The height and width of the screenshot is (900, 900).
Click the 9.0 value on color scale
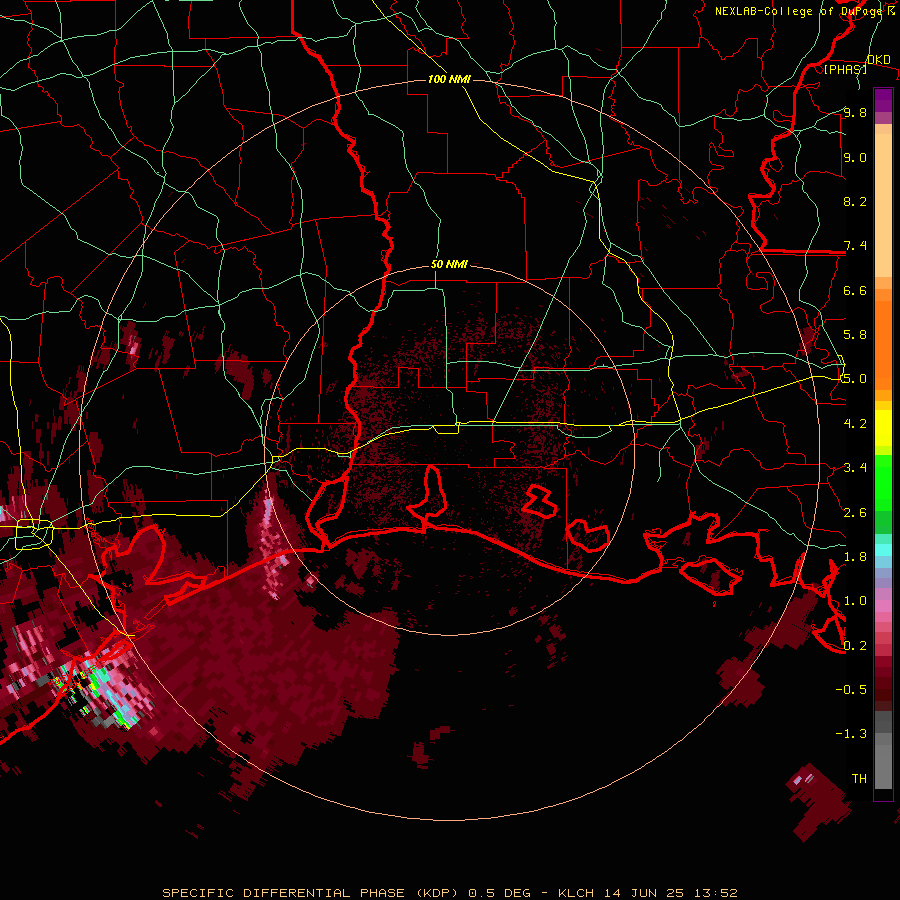click(x=855, y=157)
